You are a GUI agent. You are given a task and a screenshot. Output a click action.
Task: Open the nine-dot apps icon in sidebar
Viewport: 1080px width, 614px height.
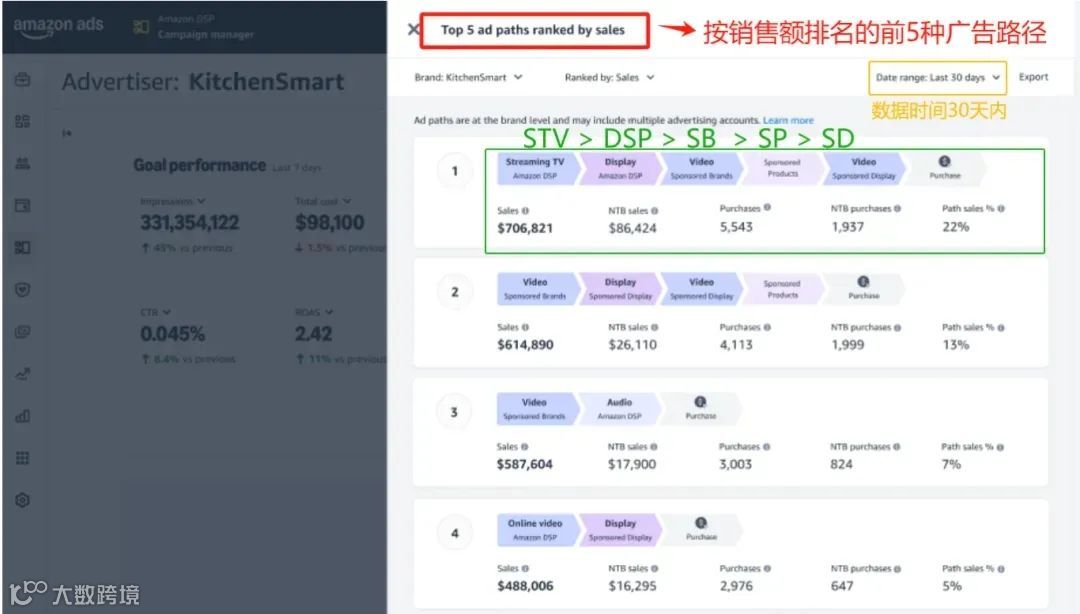tap(23, 458)
